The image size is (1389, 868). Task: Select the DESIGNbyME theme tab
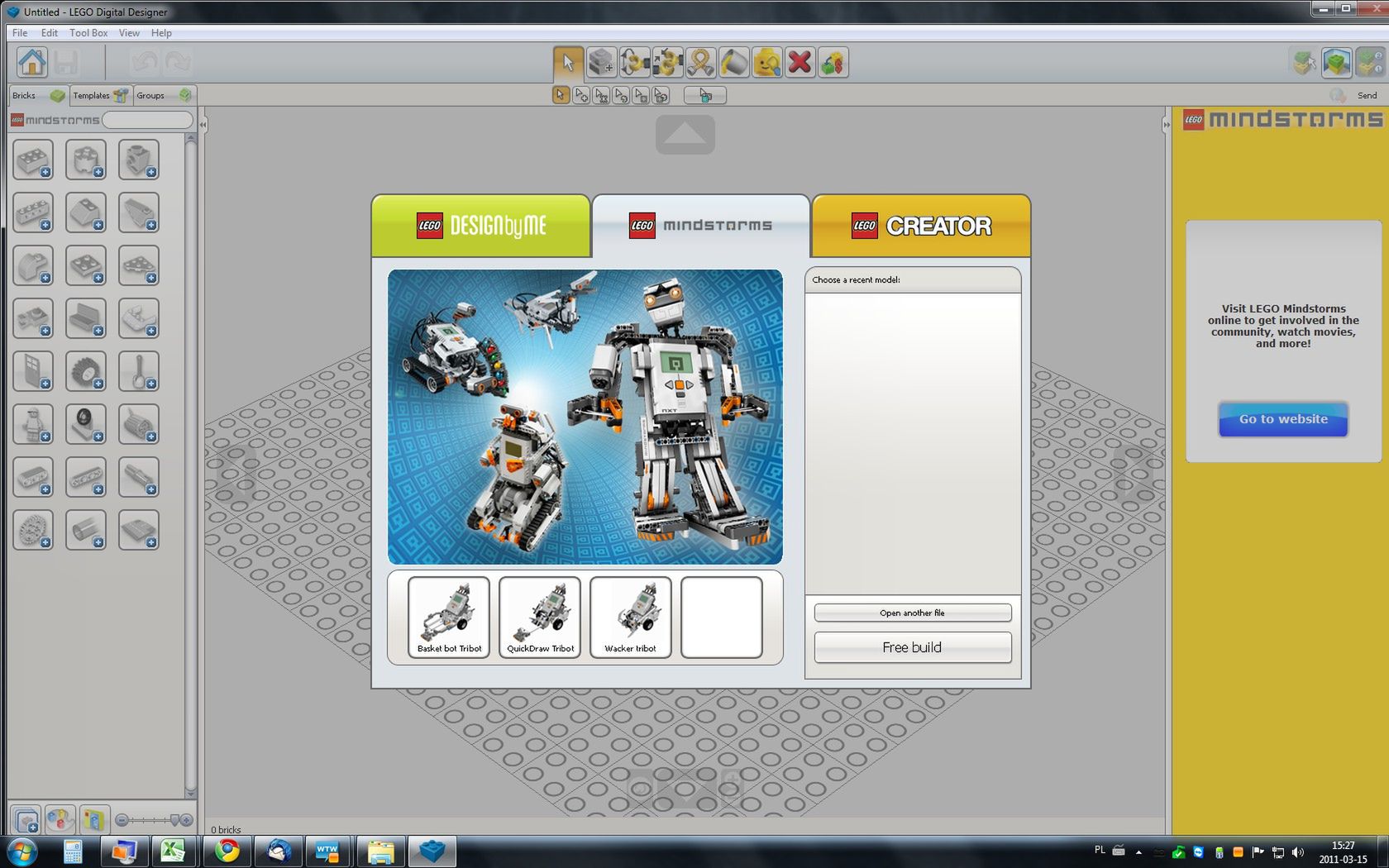(x=481, y=226)
